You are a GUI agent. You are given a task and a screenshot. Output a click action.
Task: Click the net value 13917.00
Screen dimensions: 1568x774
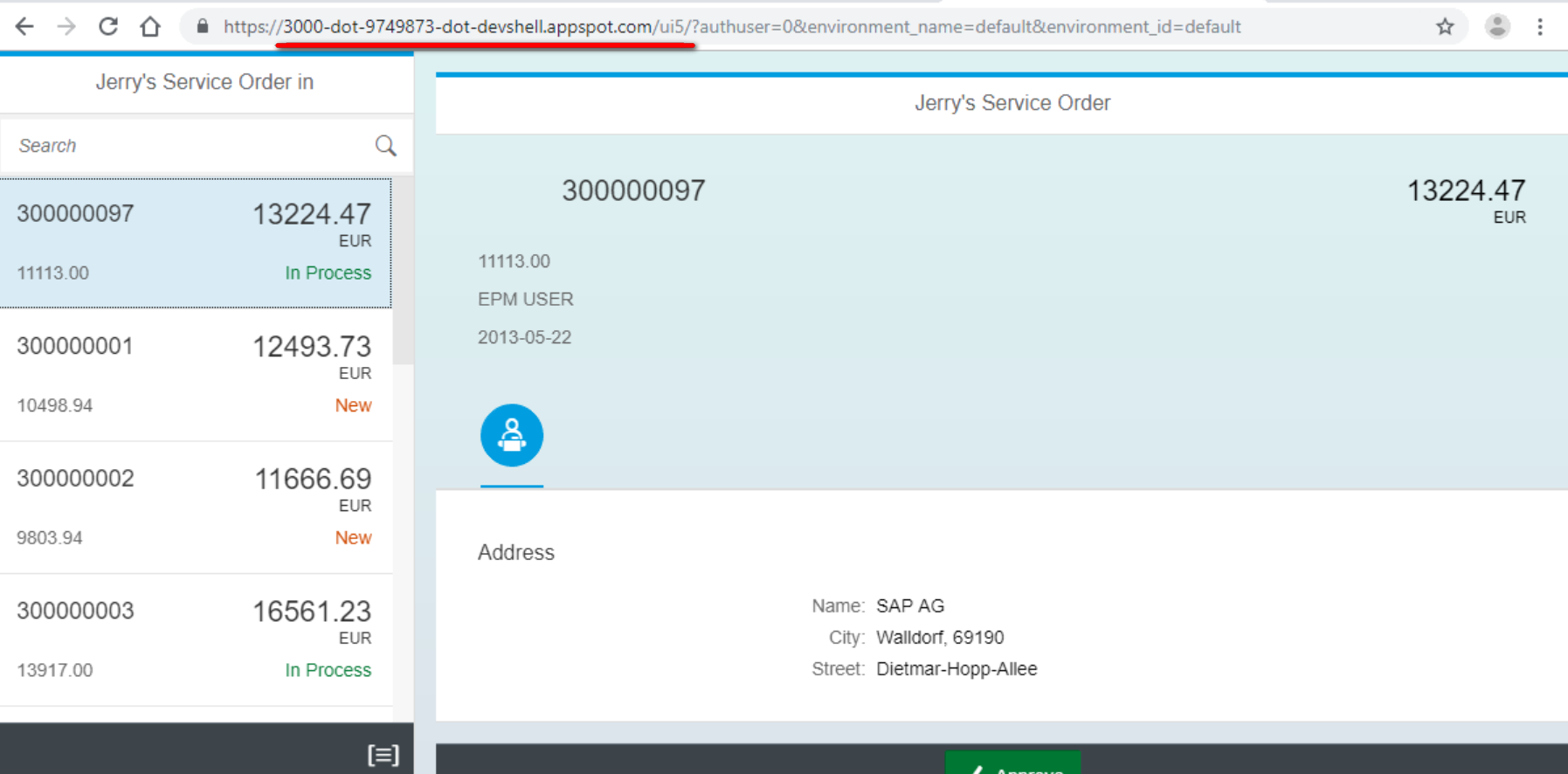(x=54, y=670)
